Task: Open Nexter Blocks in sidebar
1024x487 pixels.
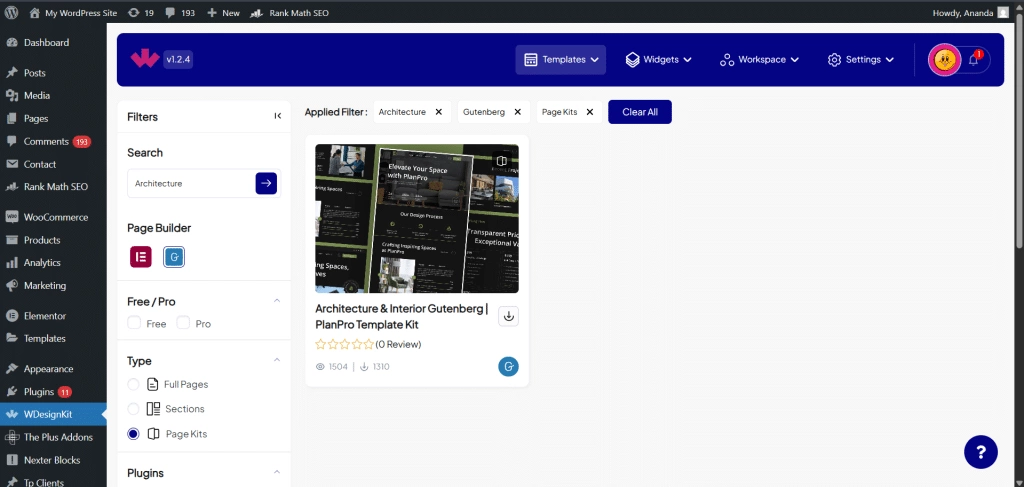Action: click(53, 460)
